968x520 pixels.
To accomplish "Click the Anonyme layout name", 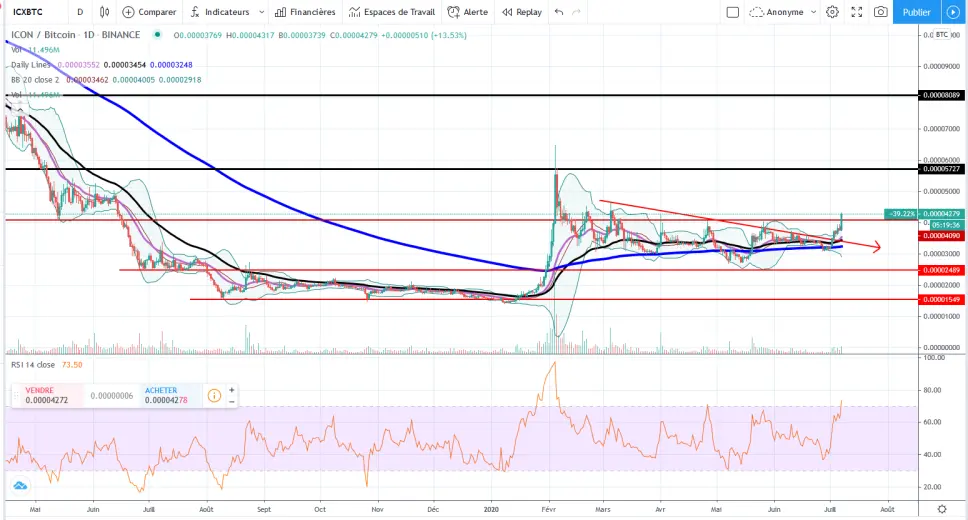I will pos(785,12).
